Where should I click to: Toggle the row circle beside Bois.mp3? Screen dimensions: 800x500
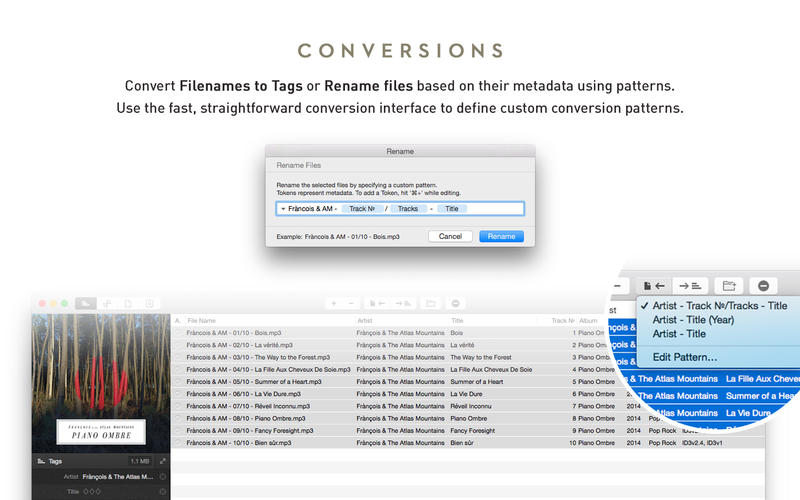coord(178,332)
